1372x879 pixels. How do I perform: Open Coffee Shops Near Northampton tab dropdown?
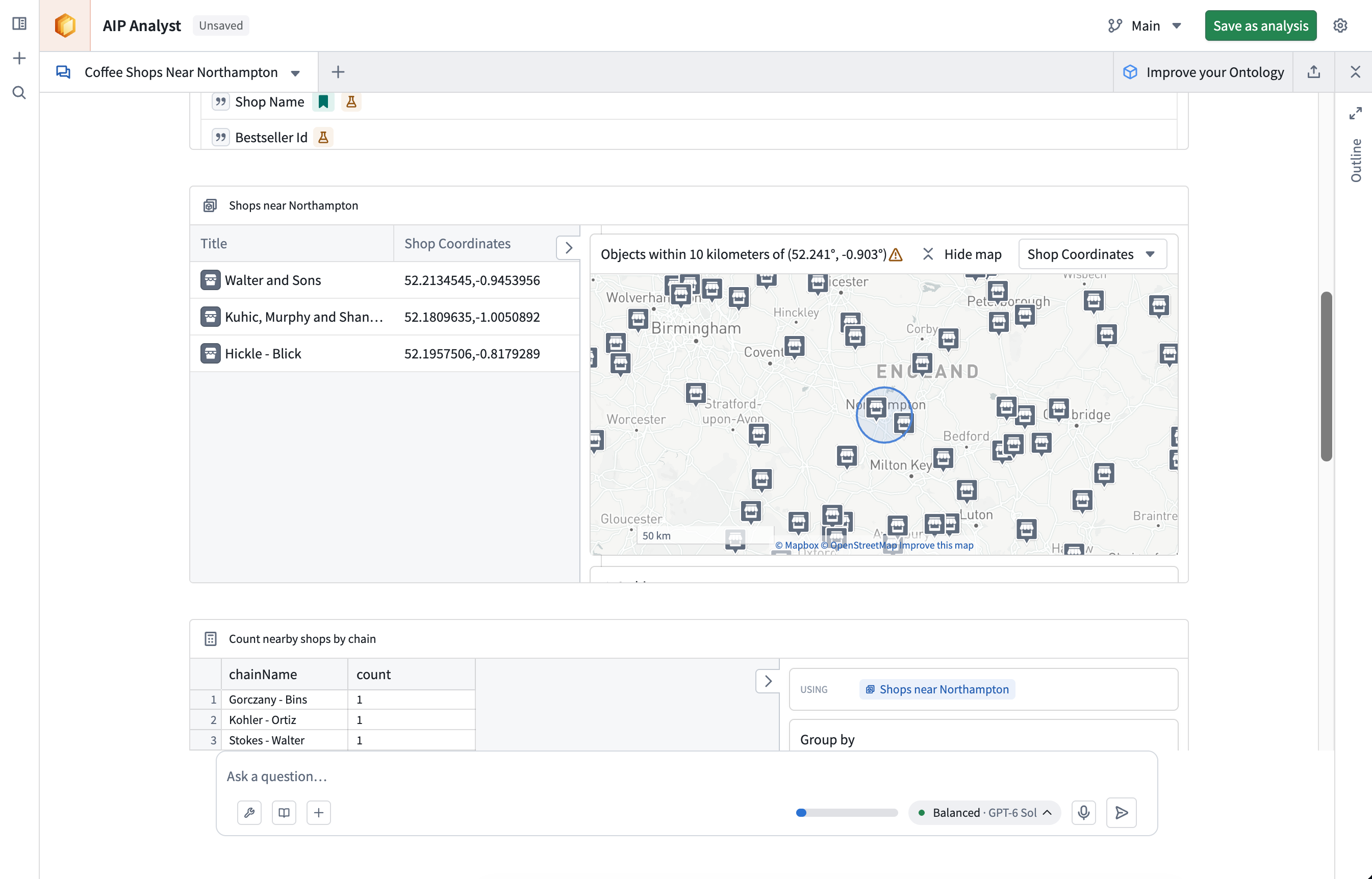tap(295, 73)
